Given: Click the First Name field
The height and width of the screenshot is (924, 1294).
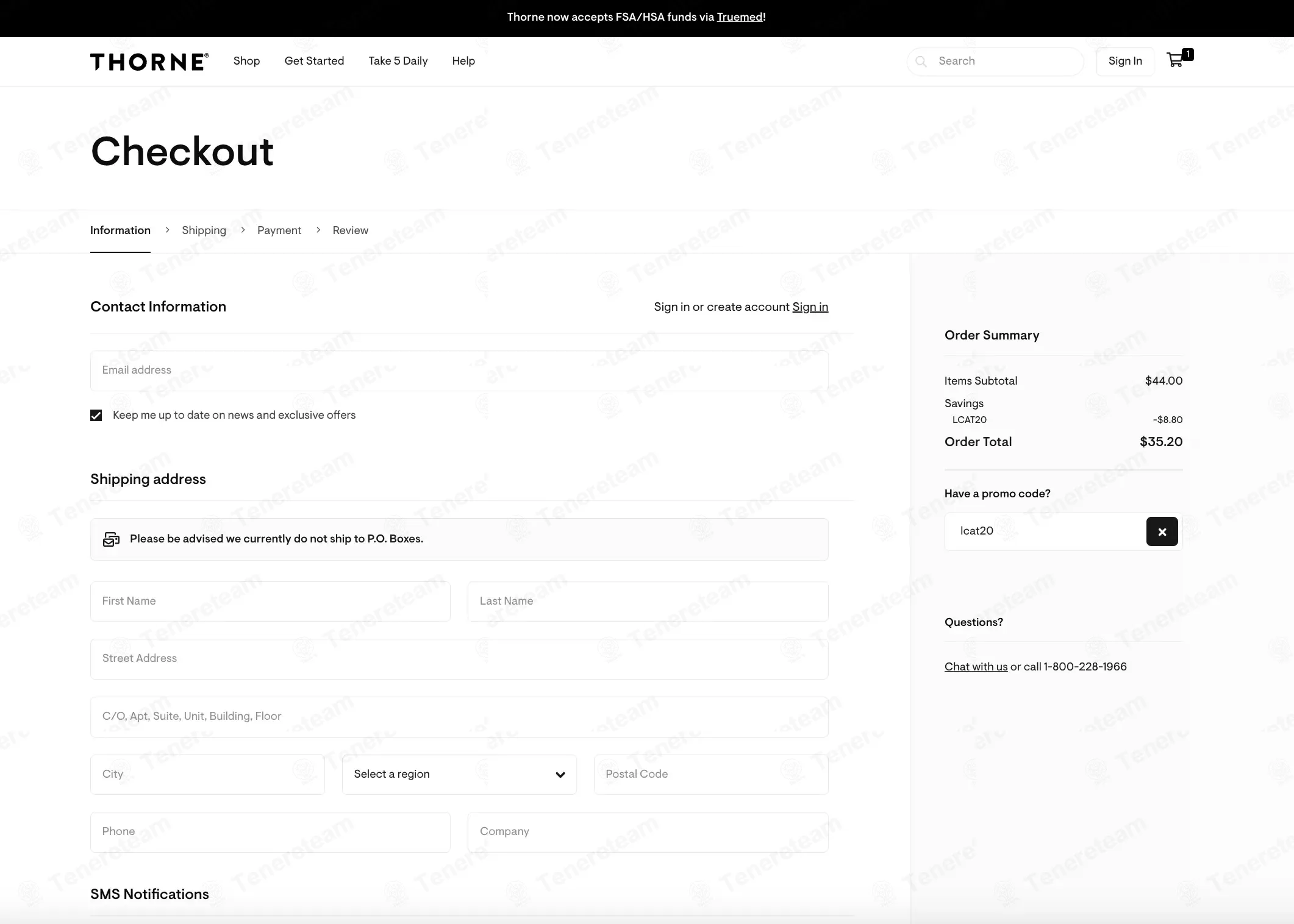Looking at the screenshot, I should 270,602.
